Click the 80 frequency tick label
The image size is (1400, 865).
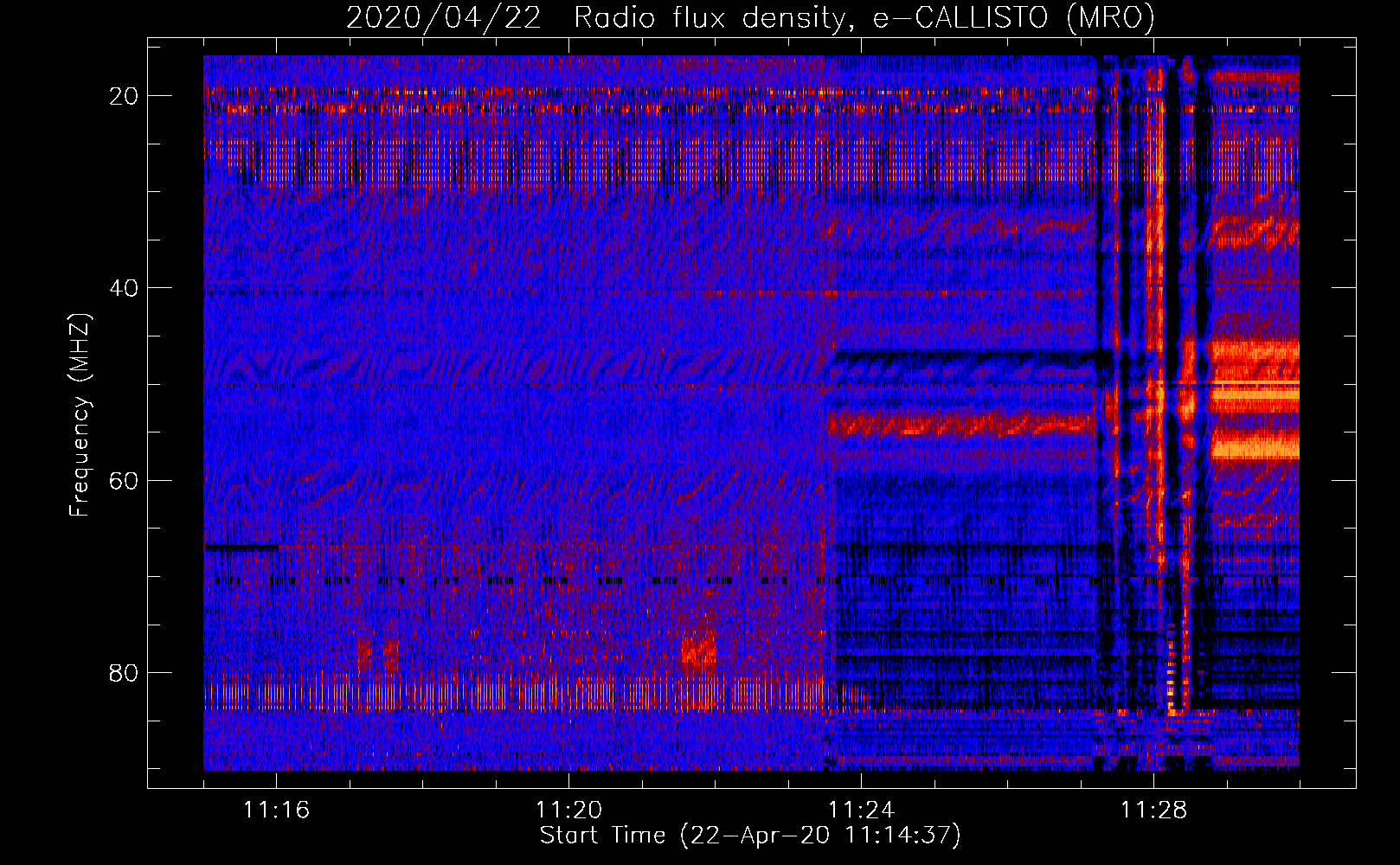124,672
